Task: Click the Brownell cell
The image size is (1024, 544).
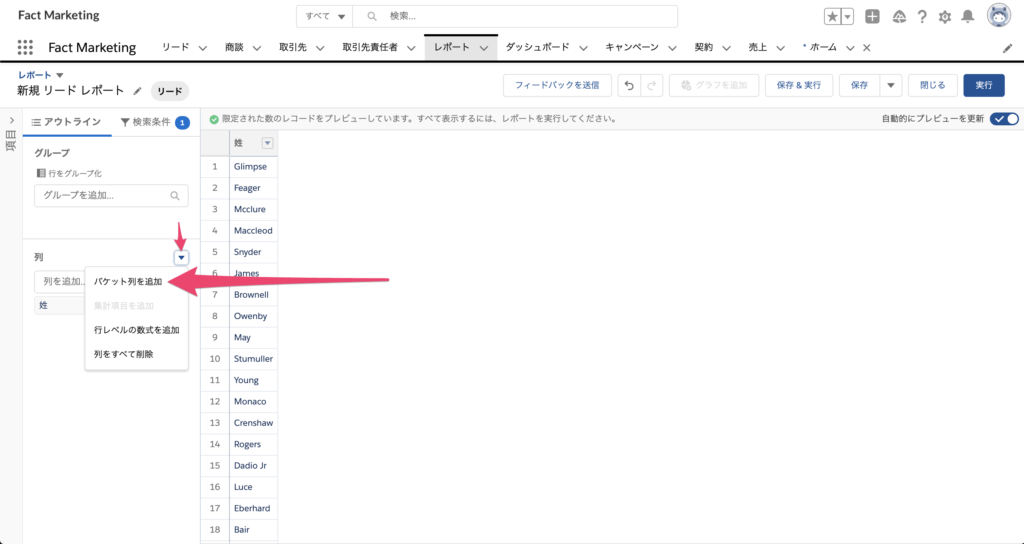Action: (253, 295)
